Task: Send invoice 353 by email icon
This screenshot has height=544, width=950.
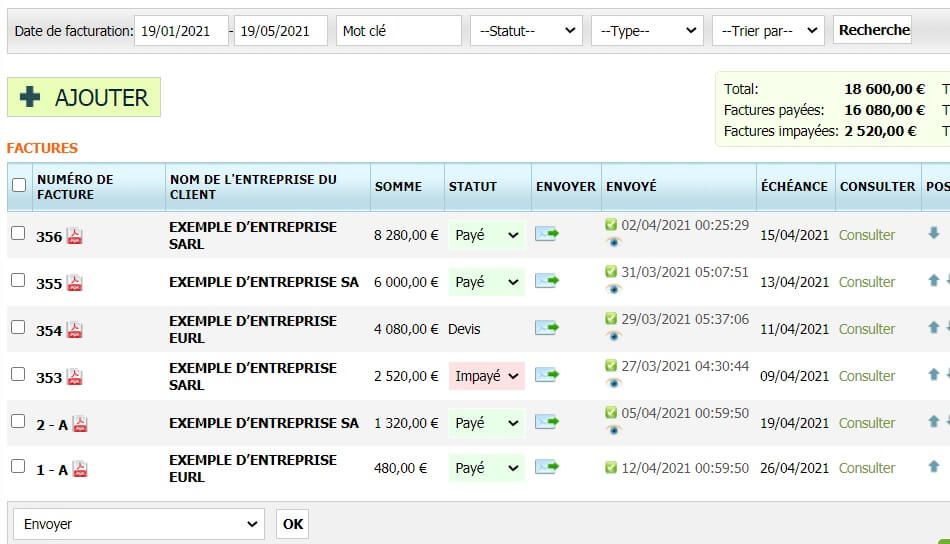Action: click(546, 375)
